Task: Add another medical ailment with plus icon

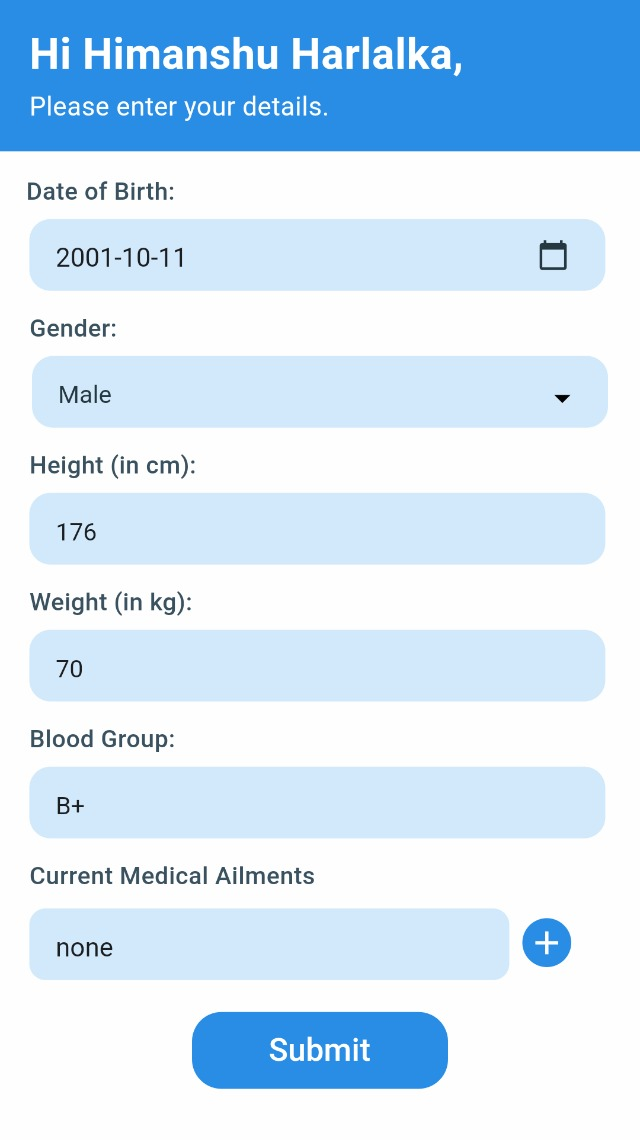Action: pyautogui.click(x=547, y=943)
